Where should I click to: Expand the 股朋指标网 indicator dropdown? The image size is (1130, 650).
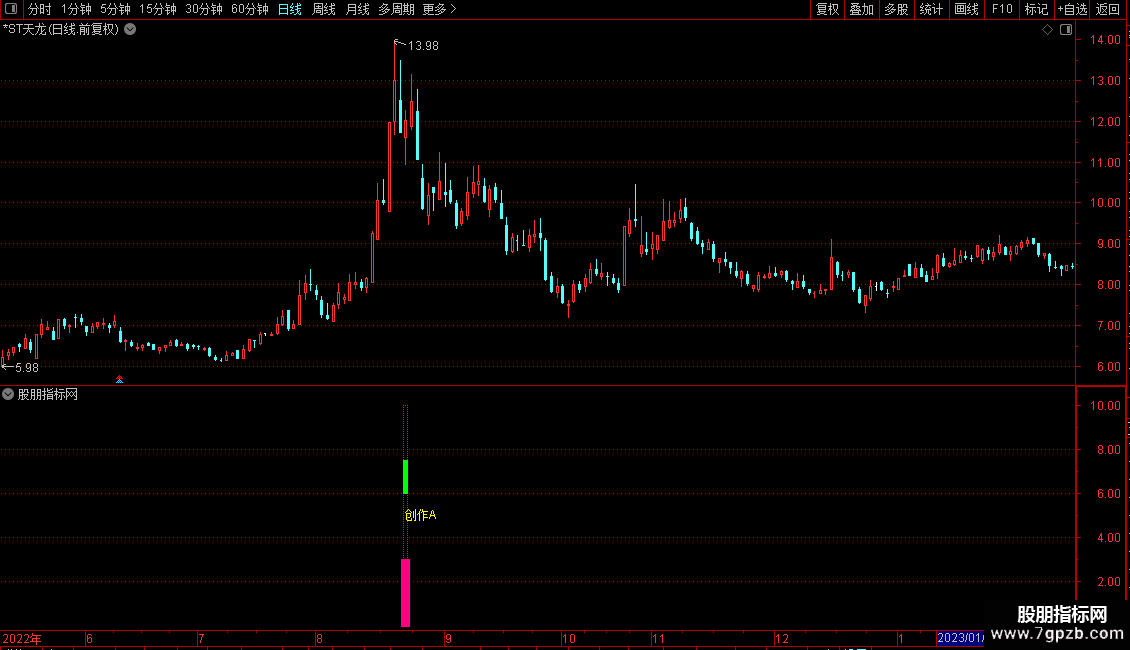click(8, 394)
